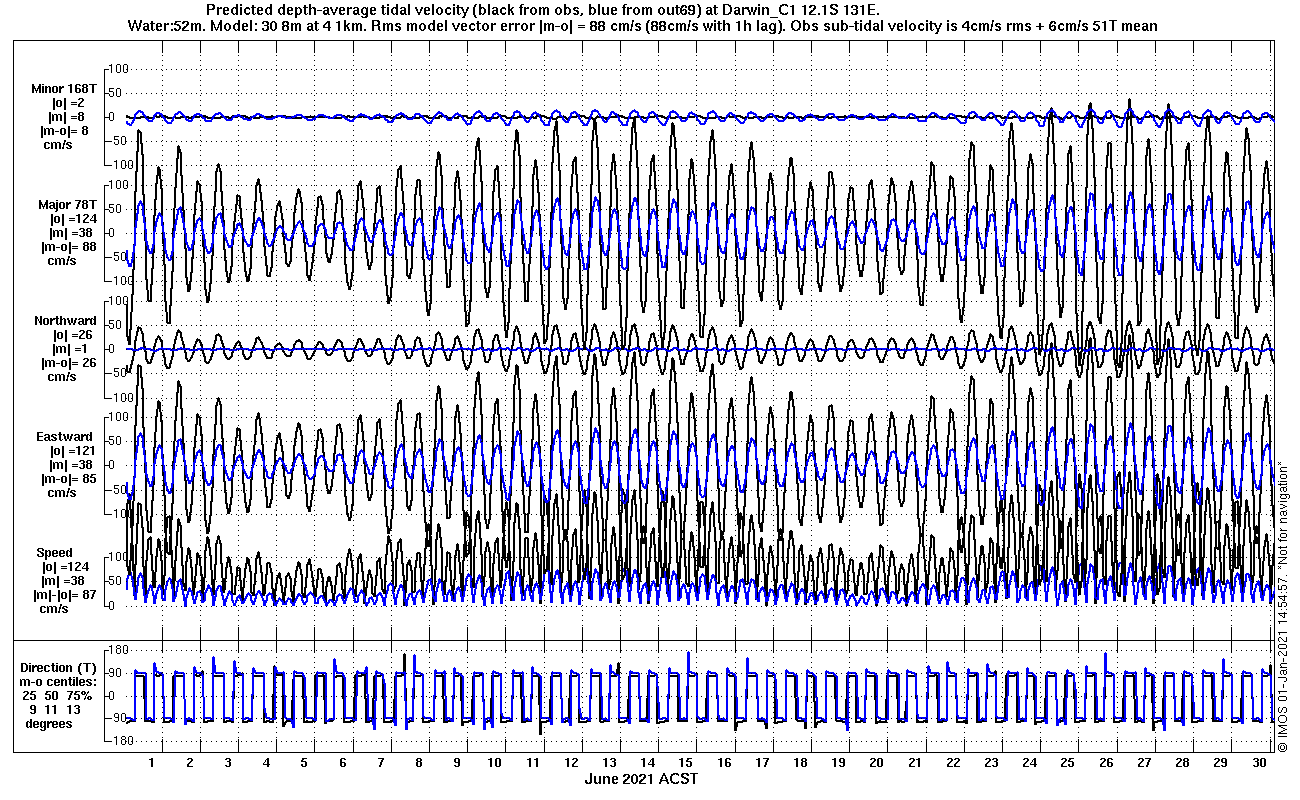Screen dimensions: 1300x800
Task: Click the IMOS 'Not for navigation' vertical text
Action: coord(1282,605)
